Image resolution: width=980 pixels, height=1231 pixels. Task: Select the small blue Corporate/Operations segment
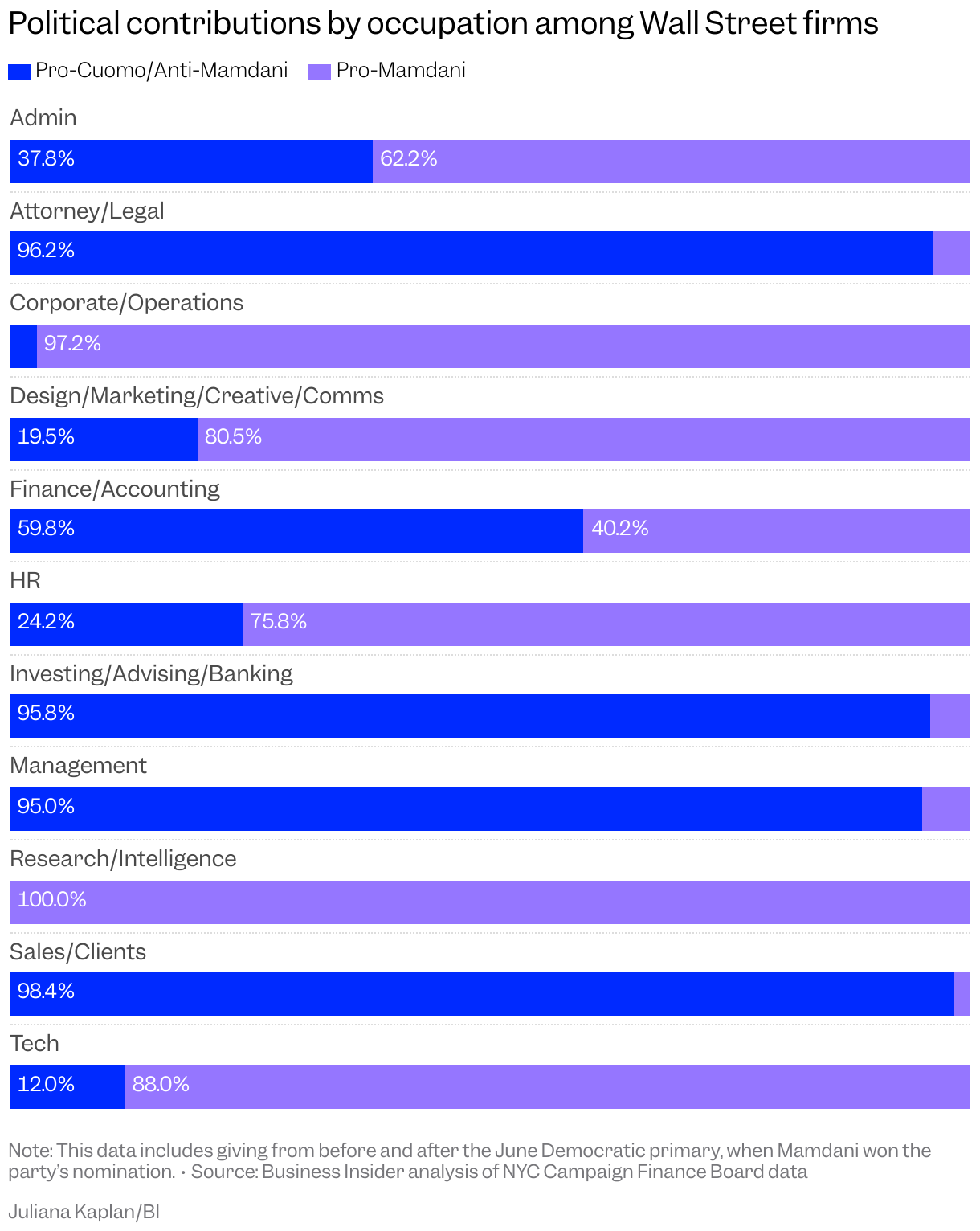click(23, 346)
